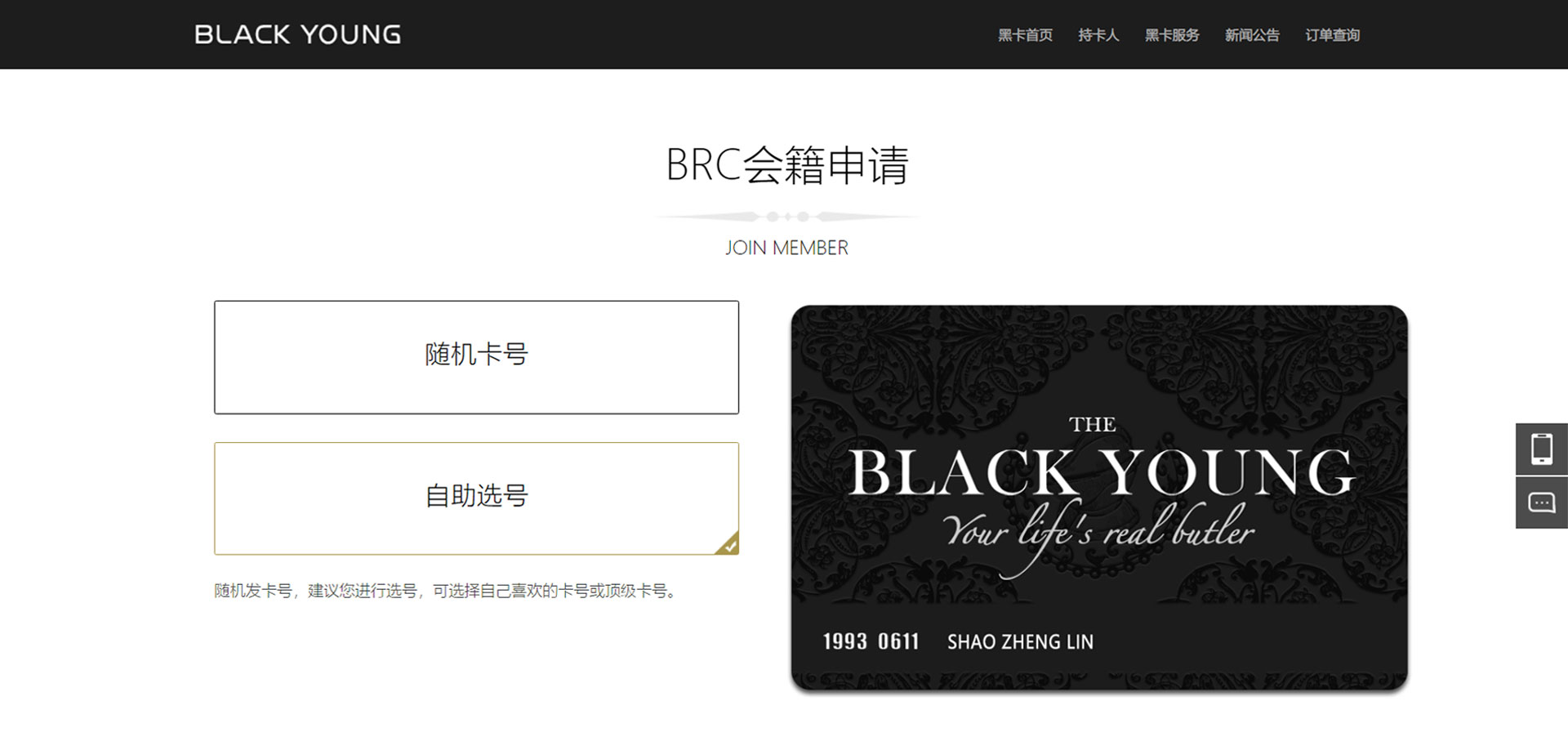Click the ornamental divider under the heading
The image size is (1568, 737).
click(786, 217)
